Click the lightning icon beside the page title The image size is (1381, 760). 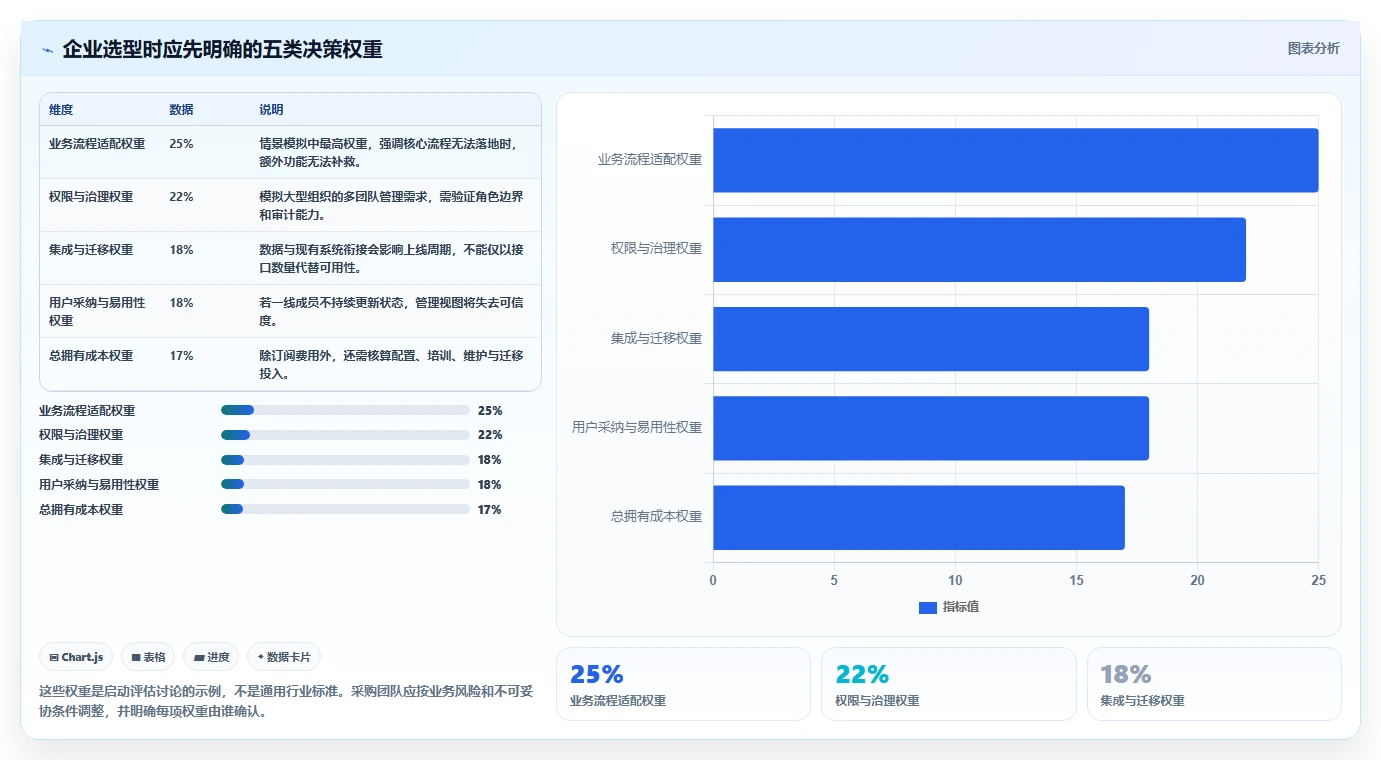click(47, 50)
